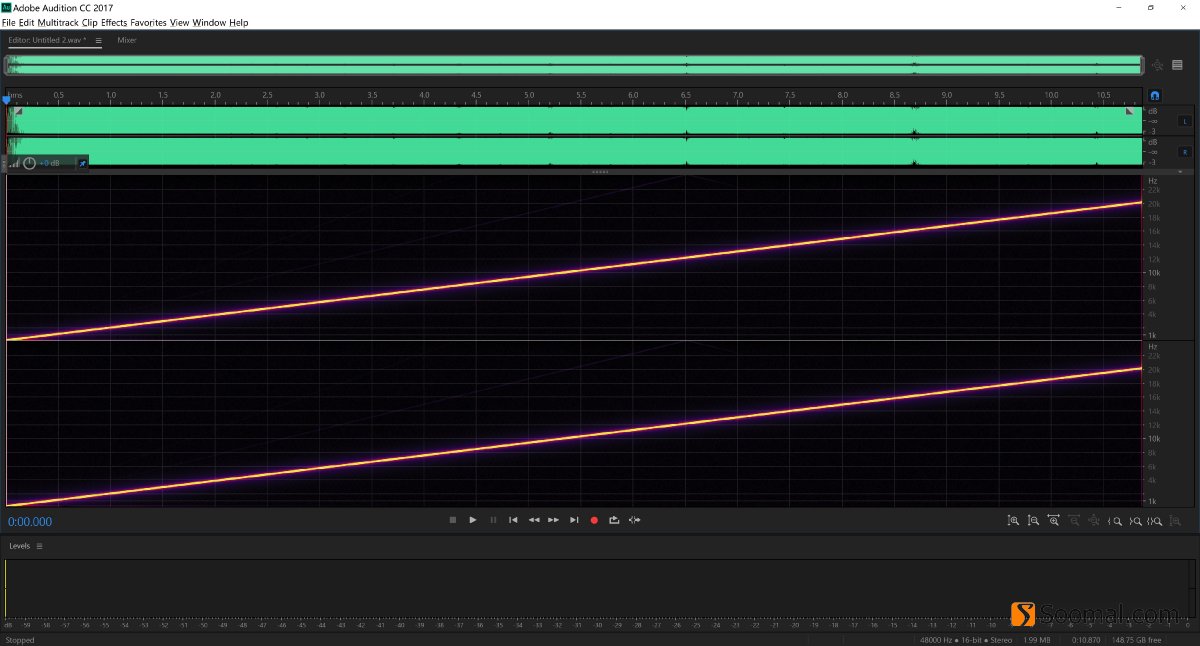Click the overview navigator waveform bar
1200x646 pixels.
574,65
